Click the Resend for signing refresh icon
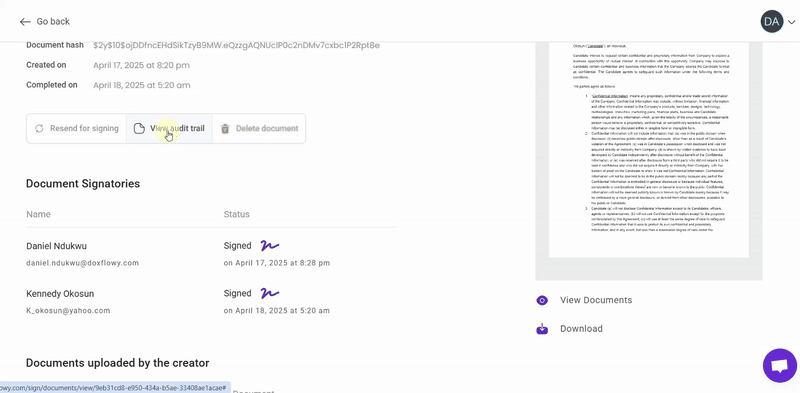800x393 pixels. (x=39, y=129)
